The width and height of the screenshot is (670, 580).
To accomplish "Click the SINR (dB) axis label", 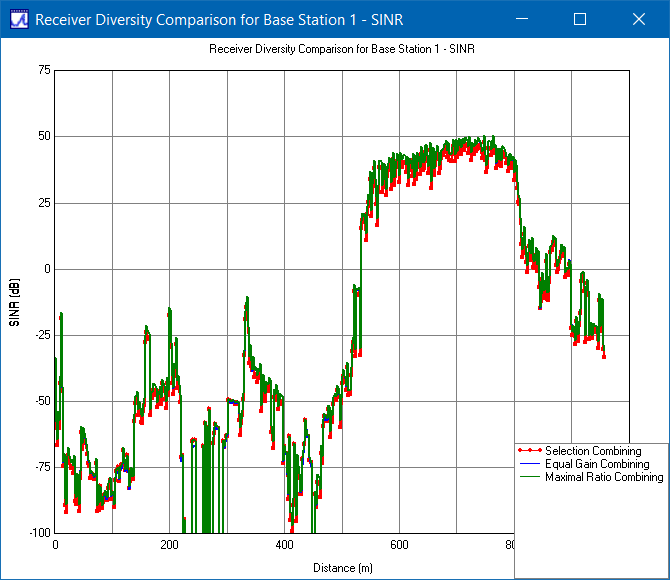I will pos(14,302).
